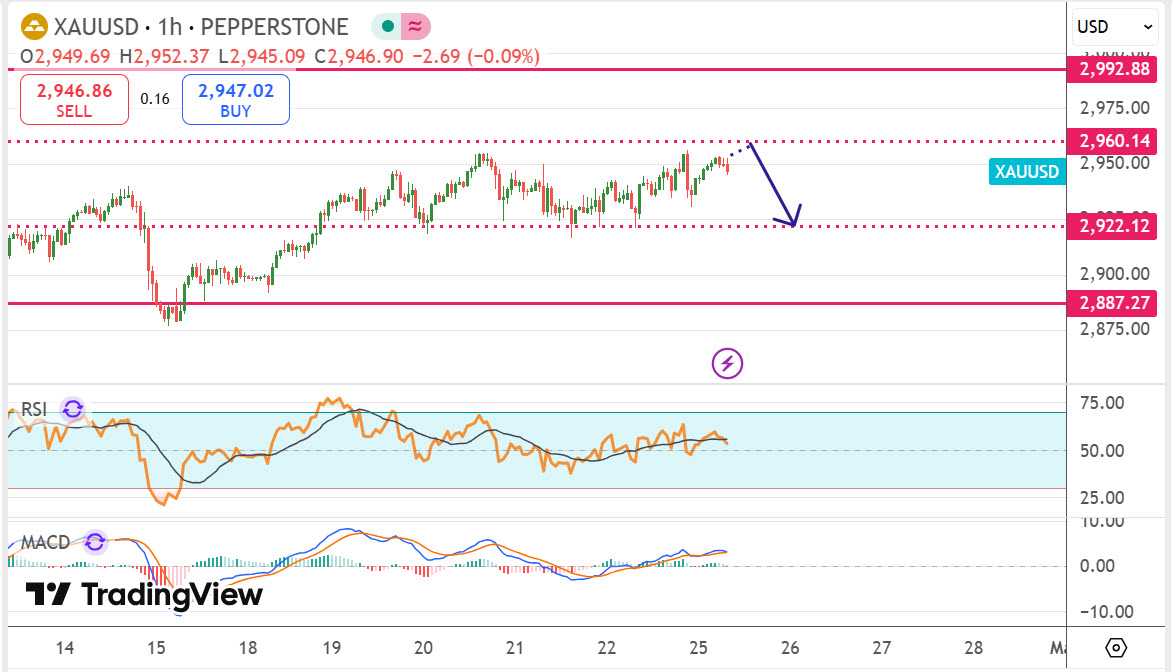Click date 26 on the time axis
The height and width of the screenshot is (672, 1172).
pyautogui.click(x=790, y=647)
